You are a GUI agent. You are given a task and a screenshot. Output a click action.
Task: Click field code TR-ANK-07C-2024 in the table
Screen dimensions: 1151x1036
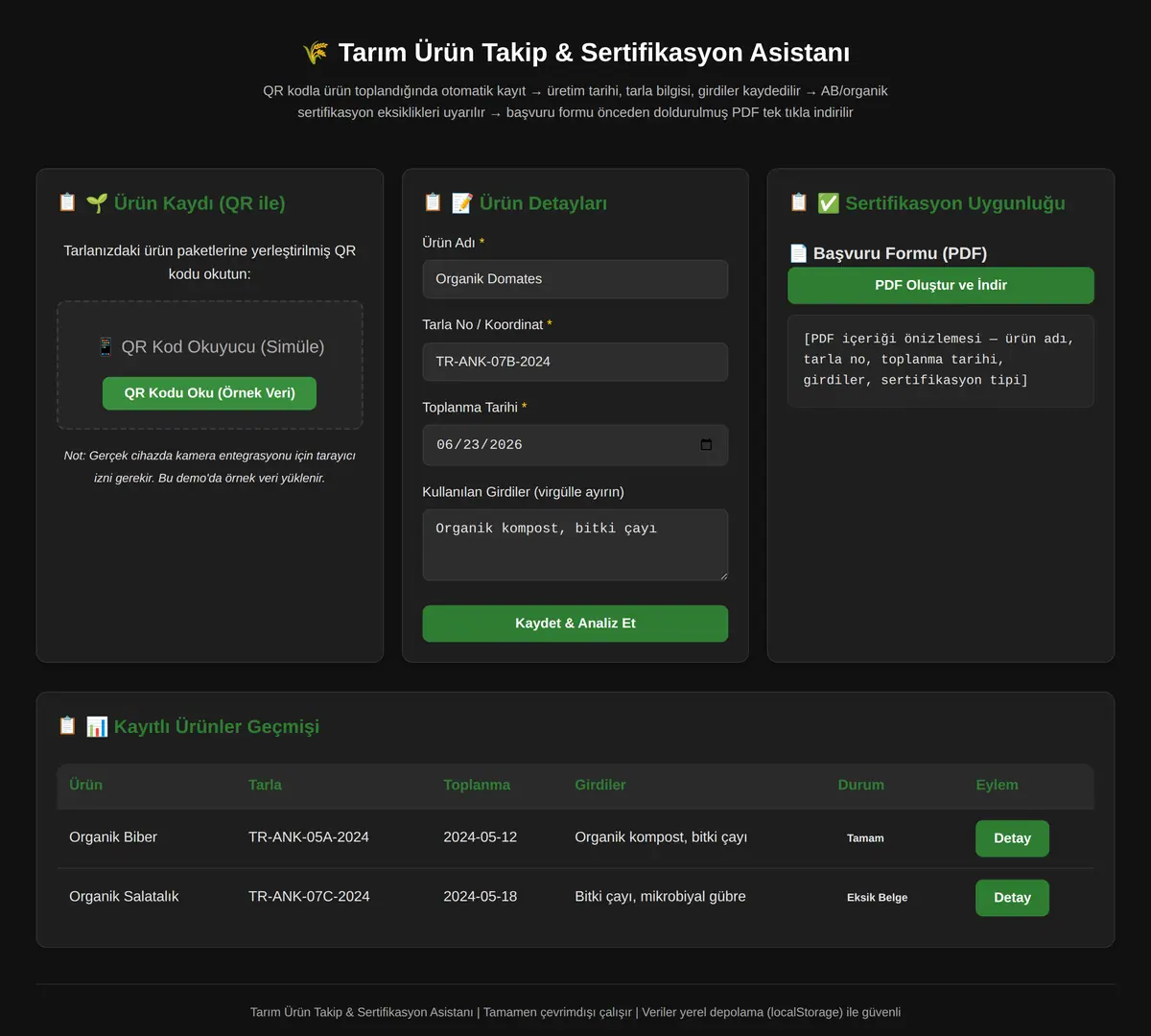pos(309,897)
